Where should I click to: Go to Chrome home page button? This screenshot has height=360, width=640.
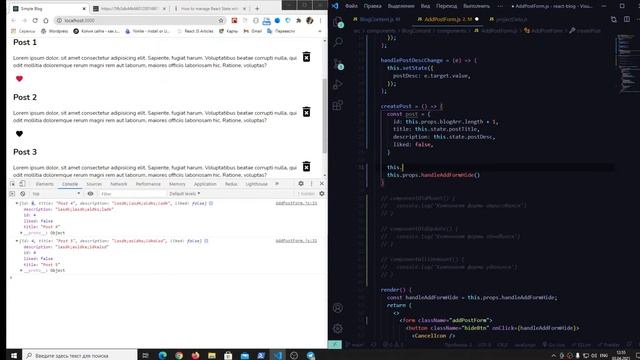point(46,20)
